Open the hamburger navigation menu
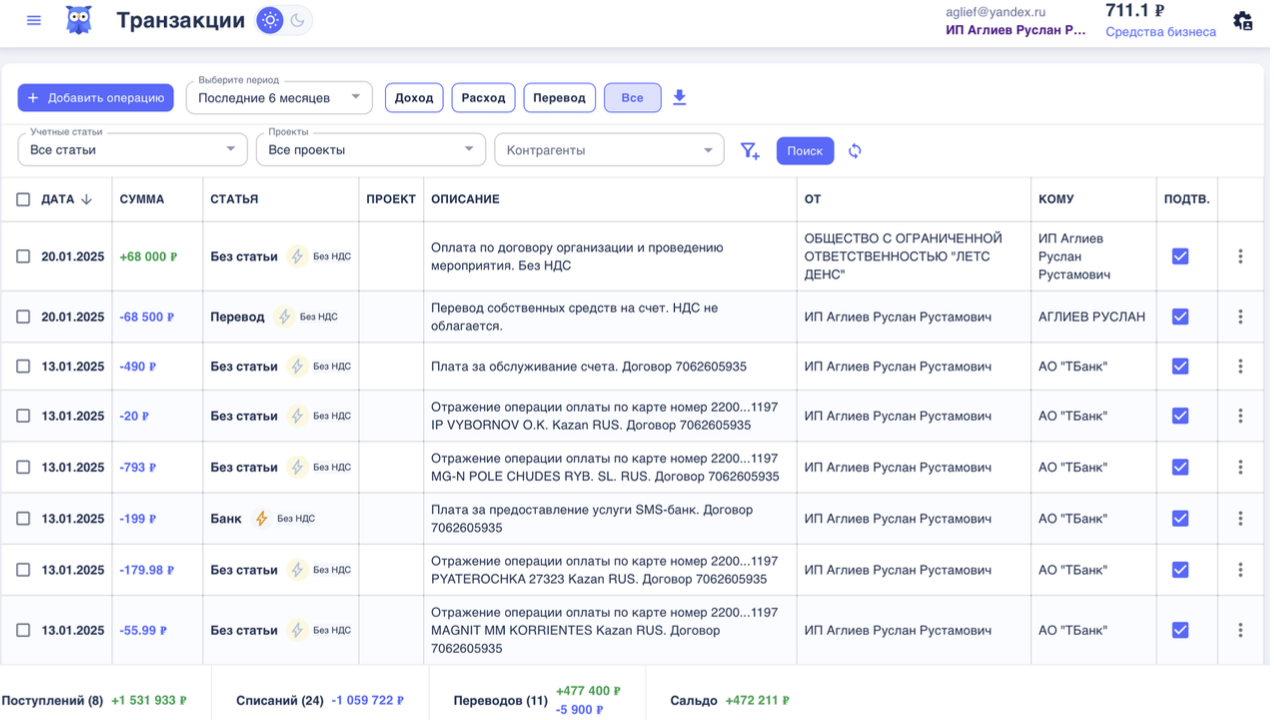Screen dimensions: 1274x720 click(34, 20)
